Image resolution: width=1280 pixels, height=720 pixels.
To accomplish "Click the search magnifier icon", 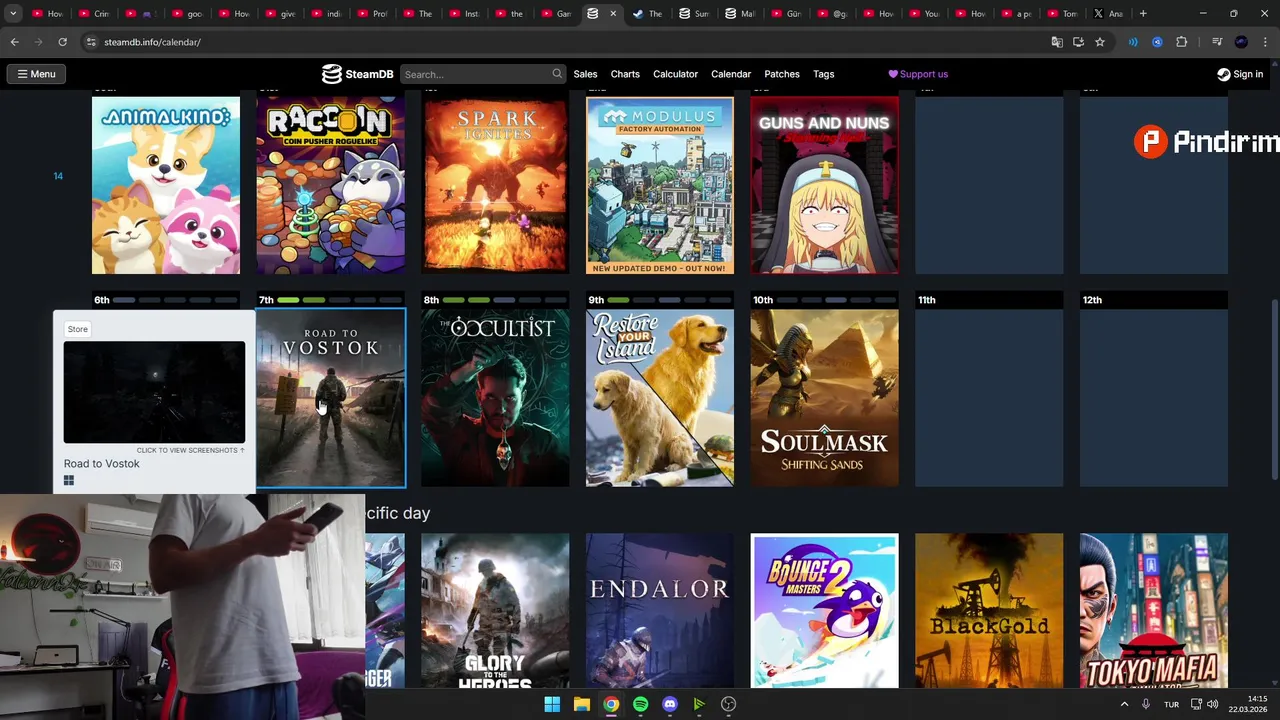I will coord(557,74).
